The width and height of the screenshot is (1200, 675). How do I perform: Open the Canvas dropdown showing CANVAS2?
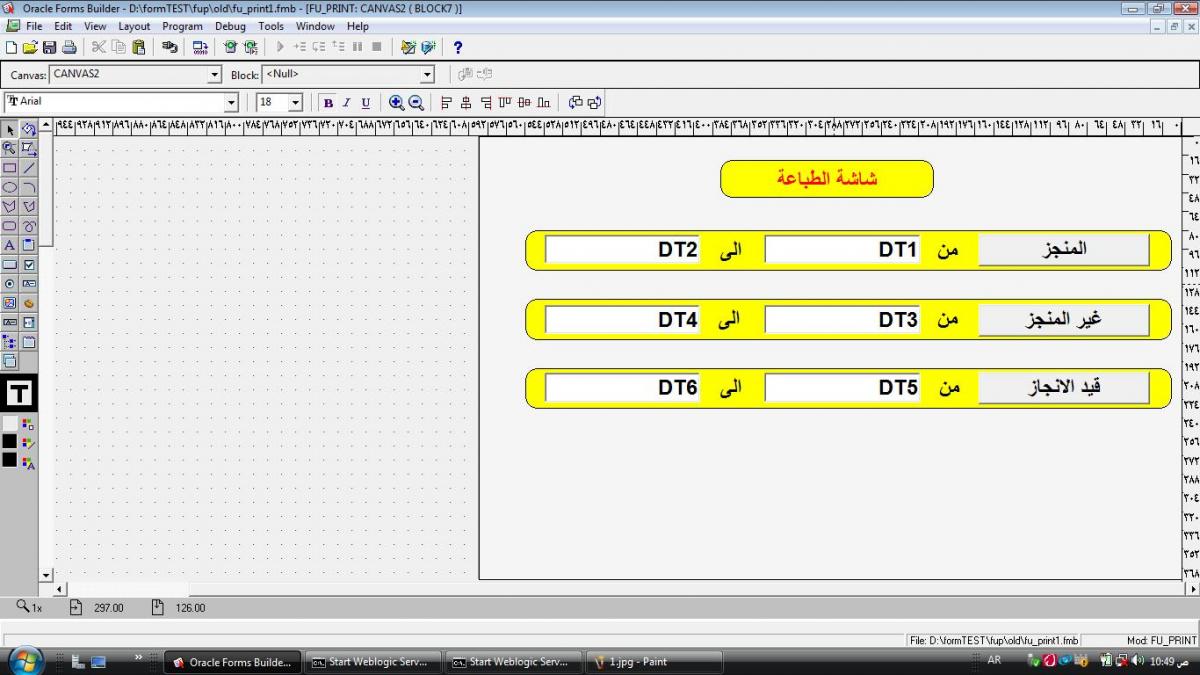(214, 75)
